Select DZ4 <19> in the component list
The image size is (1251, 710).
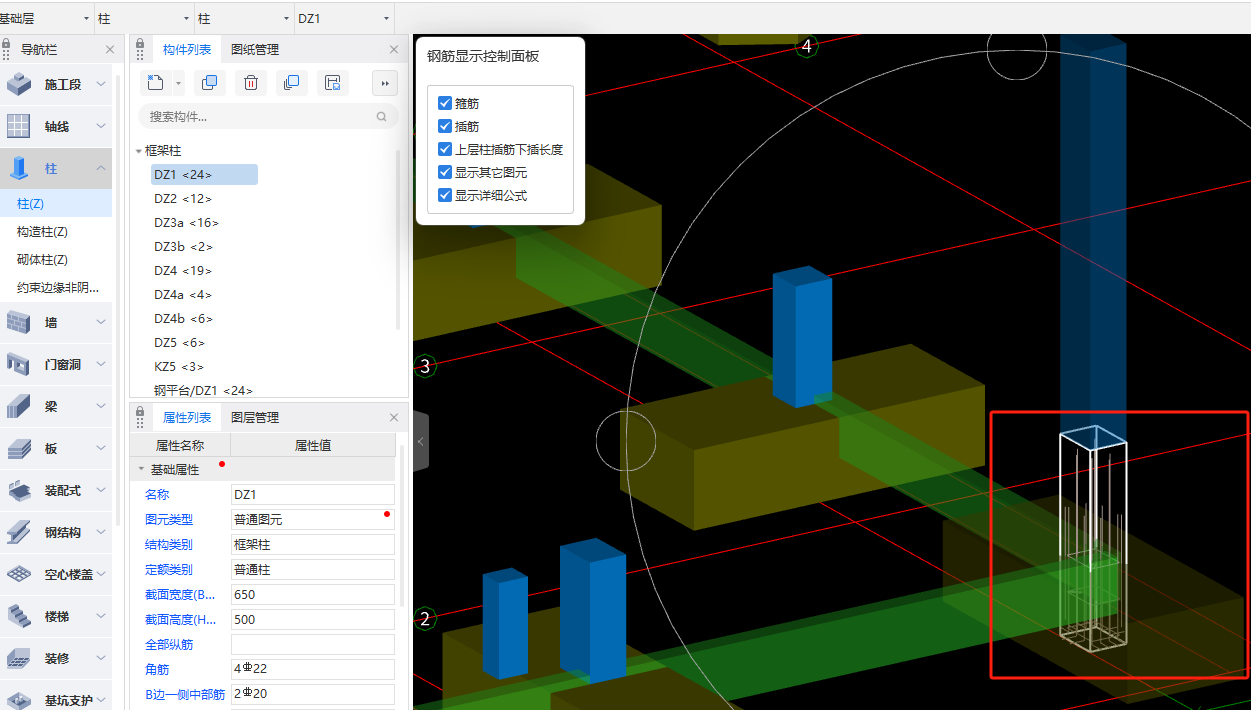183,271
